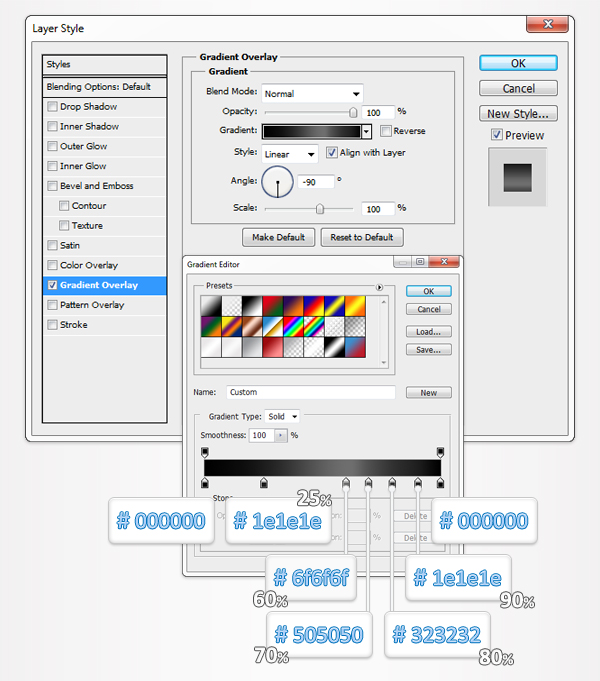600x681 pixels.
Task: Select the color stop at 60% location
Action: point(346,484)
